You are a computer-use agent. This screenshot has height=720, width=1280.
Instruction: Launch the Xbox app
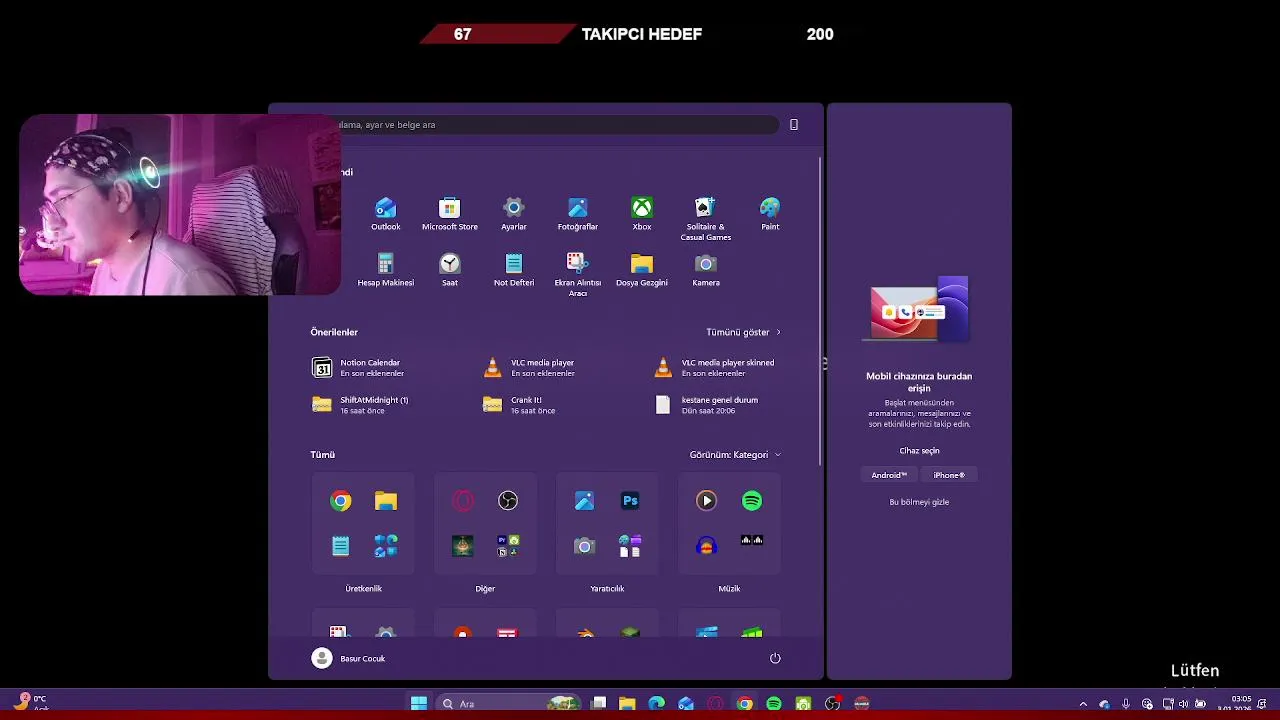[x=642, y=214]
